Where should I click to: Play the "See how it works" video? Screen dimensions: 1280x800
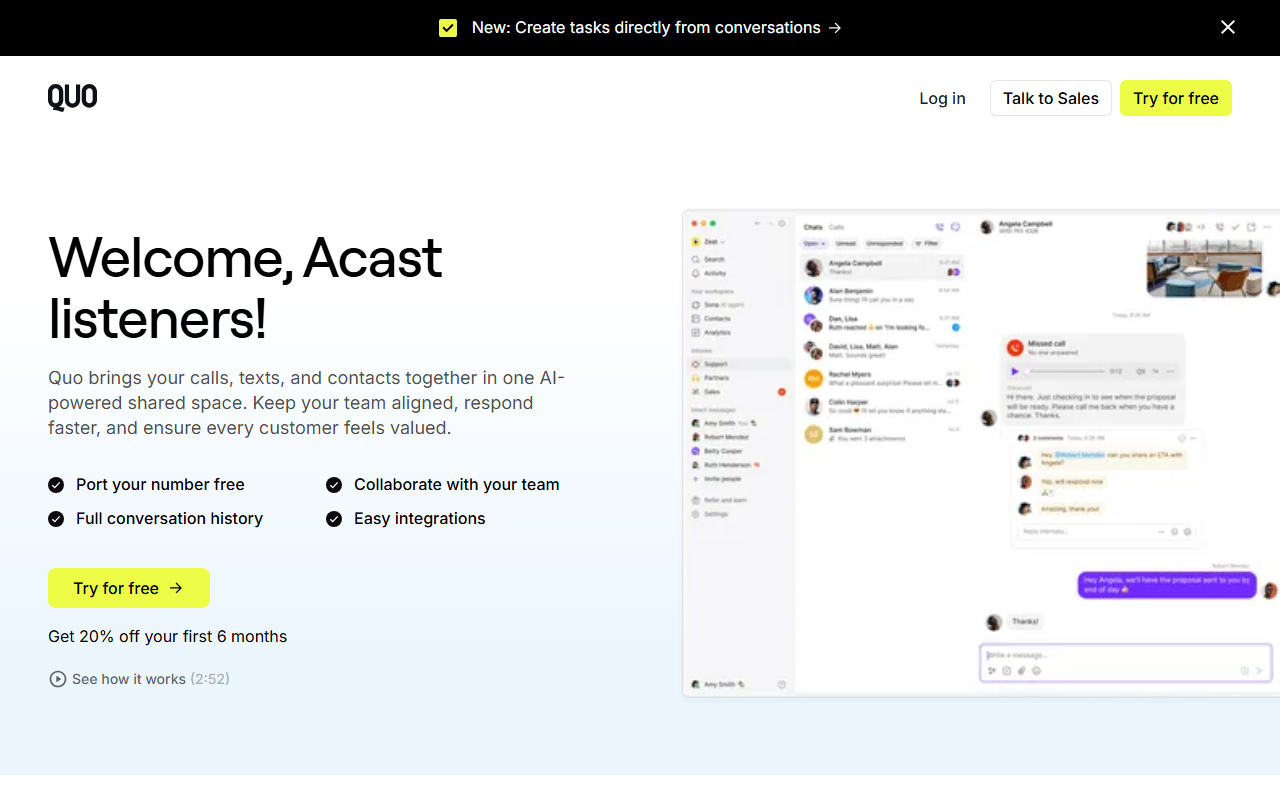point(139,679)
